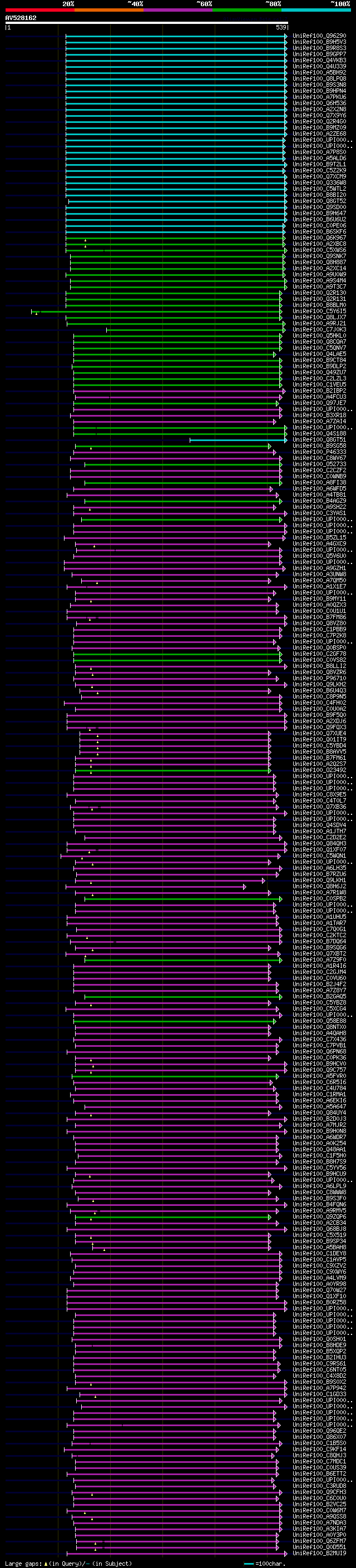
Task: Select hit label UniRef100_Q2R4G0
Action: coord(319,122)
